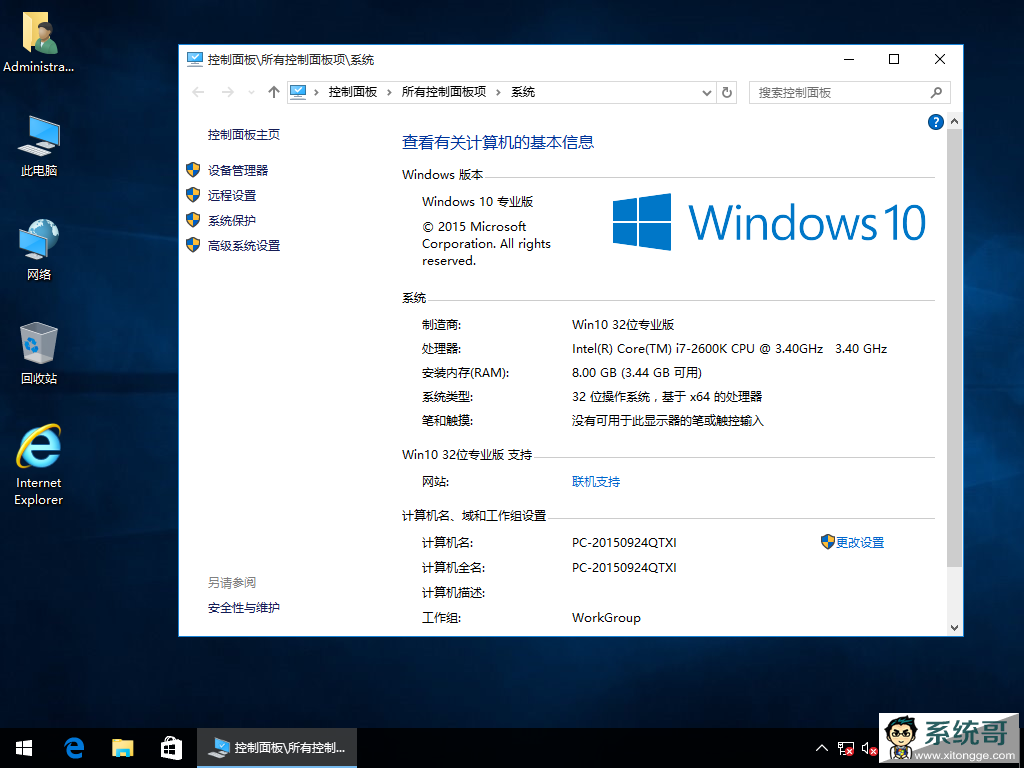Open the 高级系统设置 link

coord(244,246)
